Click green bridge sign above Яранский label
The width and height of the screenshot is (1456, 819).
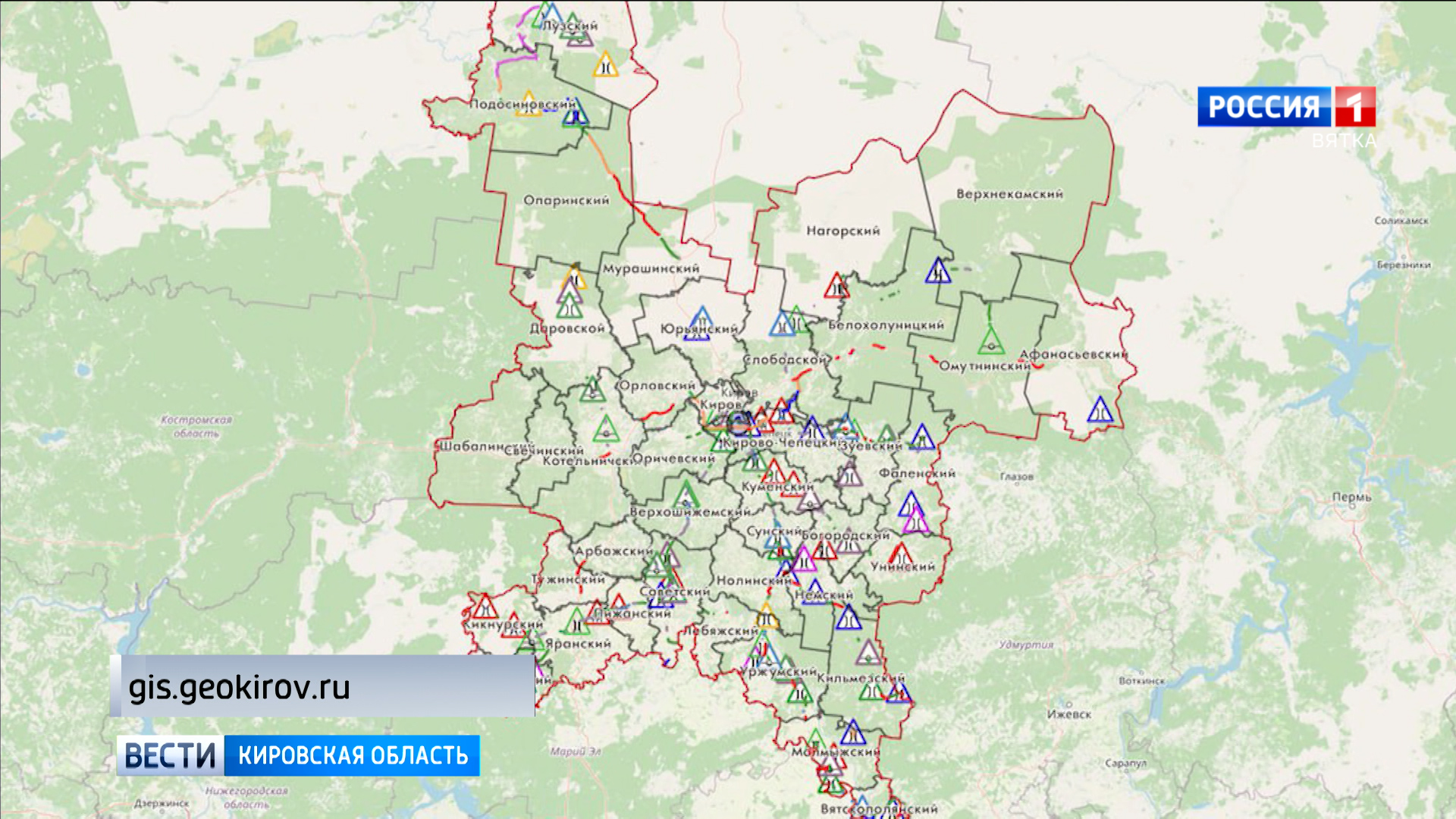coord(576,623)
